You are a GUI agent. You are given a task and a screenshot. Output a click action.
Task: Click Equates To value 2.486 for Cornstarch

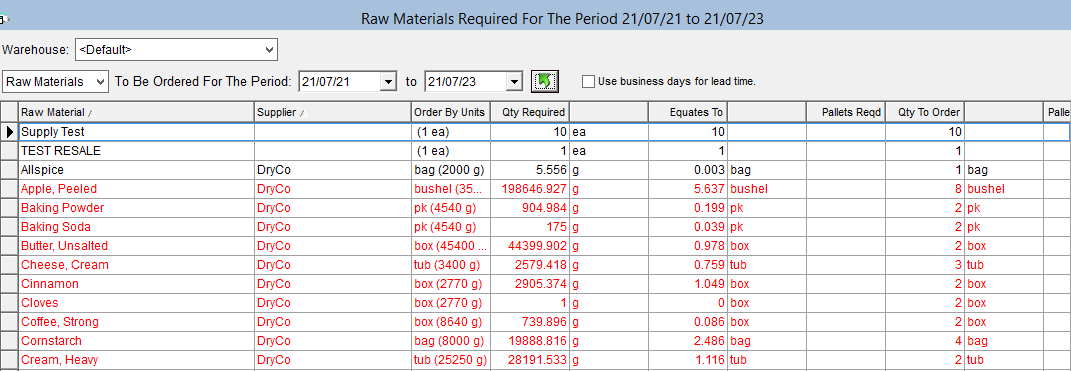point(687,341)
